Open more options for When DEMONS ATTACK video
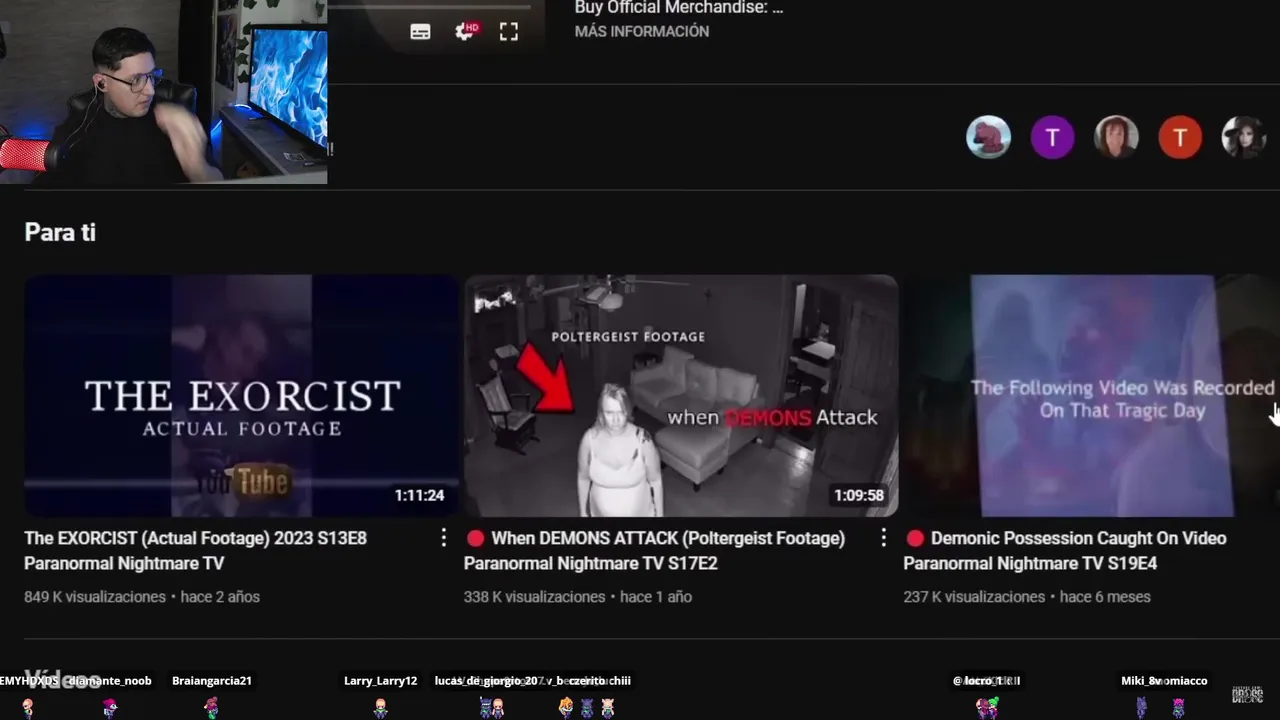 tap(883, 538)
